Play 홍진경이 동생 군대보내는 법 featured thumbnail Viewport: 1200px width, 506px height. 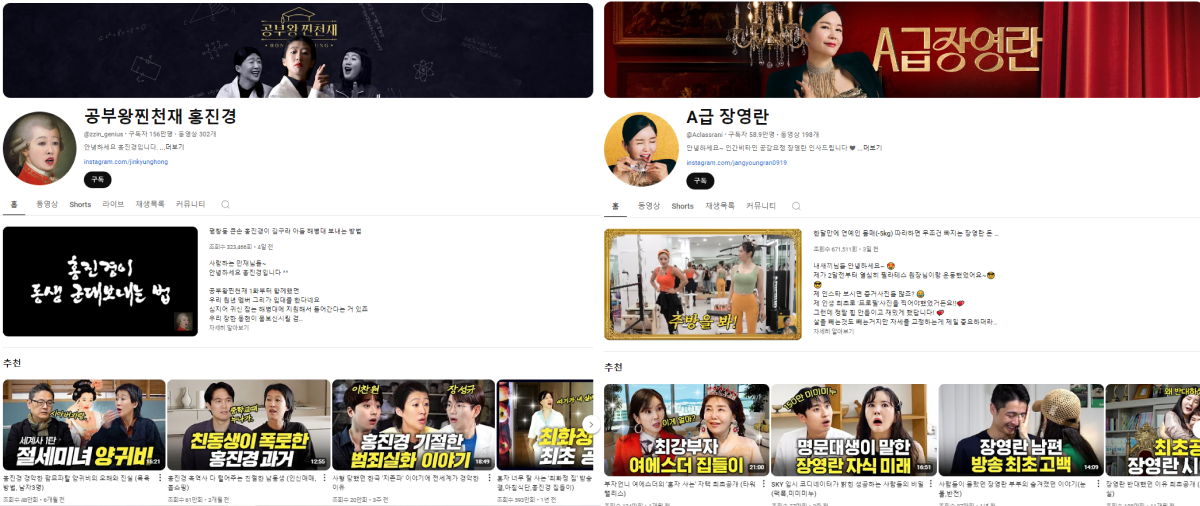point(100,281)
